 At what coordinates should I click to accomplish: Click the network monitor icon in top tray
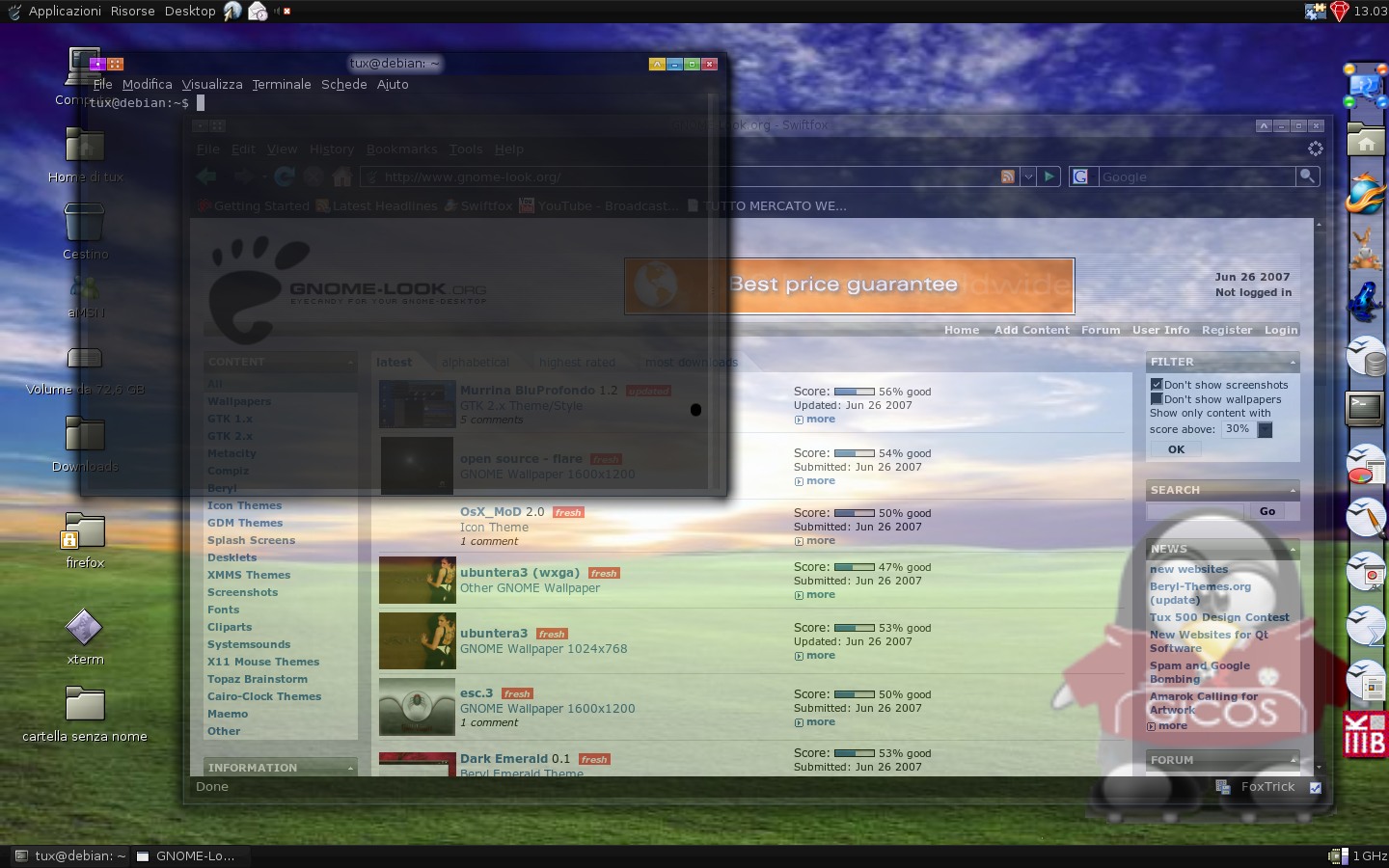coord(1316,11)
